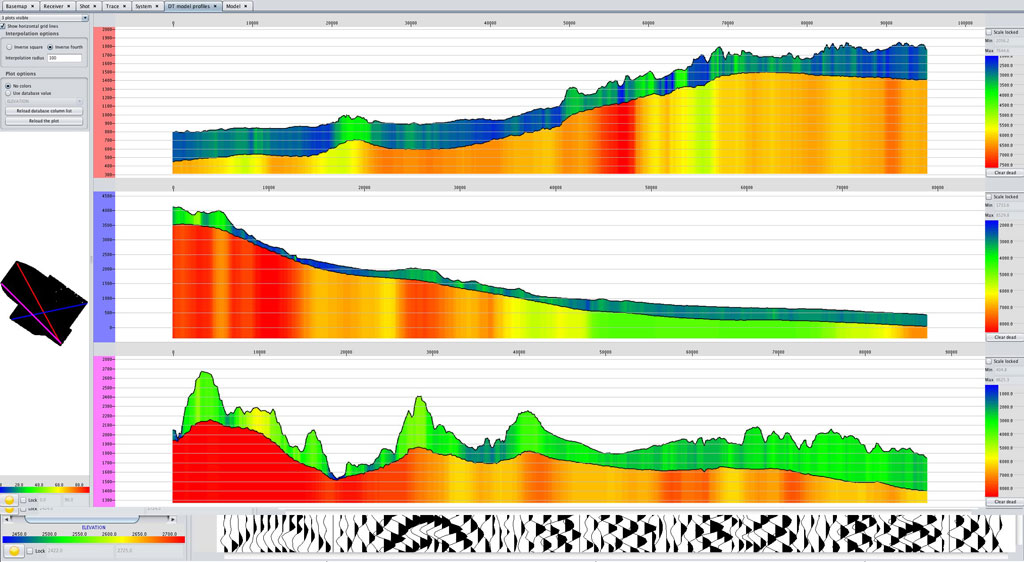Select the Inverse square radio button
The width and height of the screenshot is (1024, 562).
click(x=9, y=47)
